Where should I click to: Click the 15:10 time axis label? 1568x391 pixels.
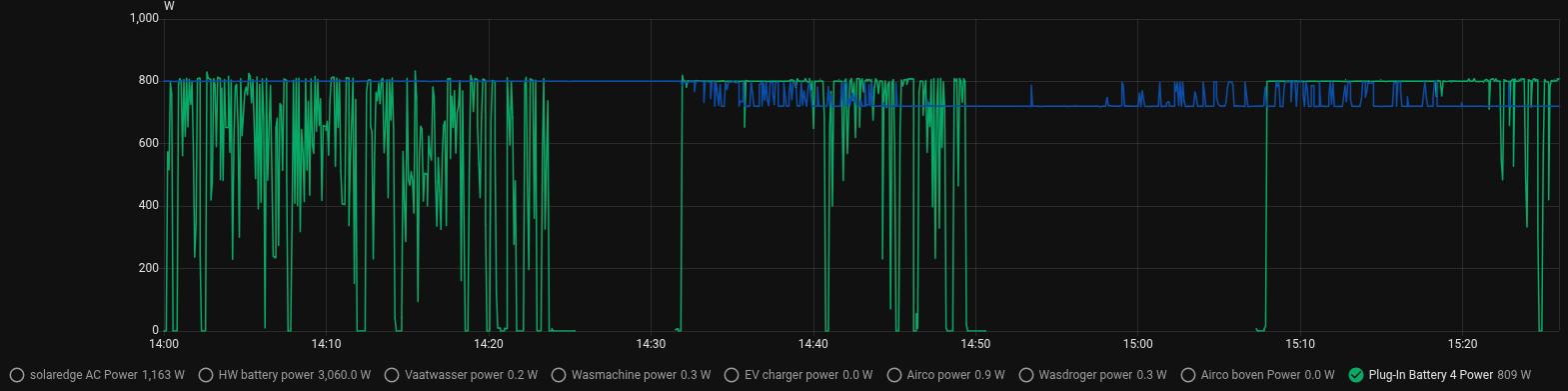1300,344
